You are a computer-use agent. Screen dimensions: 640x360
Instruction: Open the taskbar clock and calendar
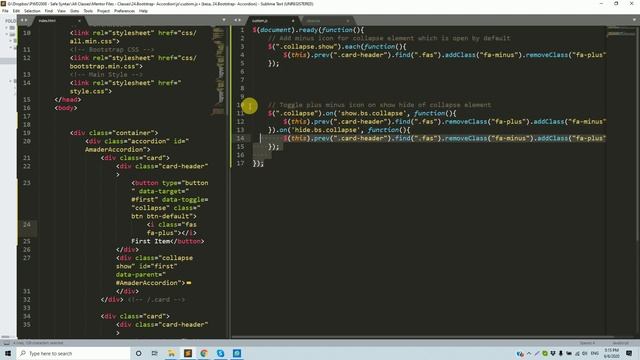click(611, 353)
